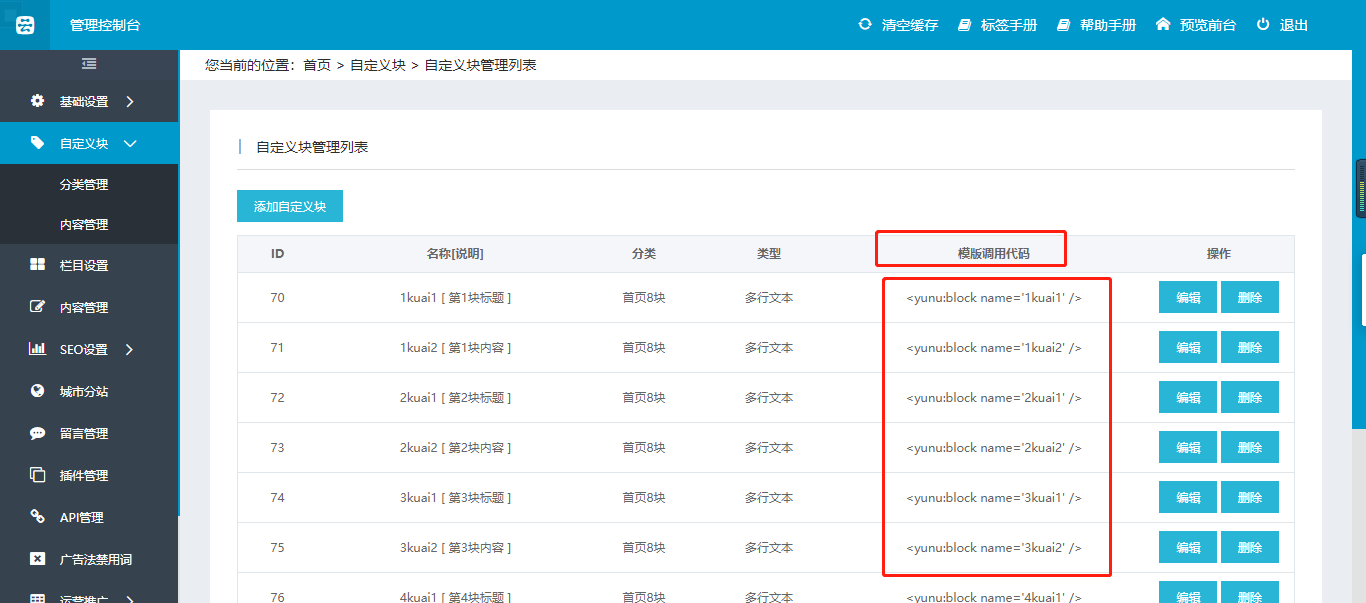Click the home icon for 预览前台
Viewport: 1366px width, 603px height.
coord(1162,24)
